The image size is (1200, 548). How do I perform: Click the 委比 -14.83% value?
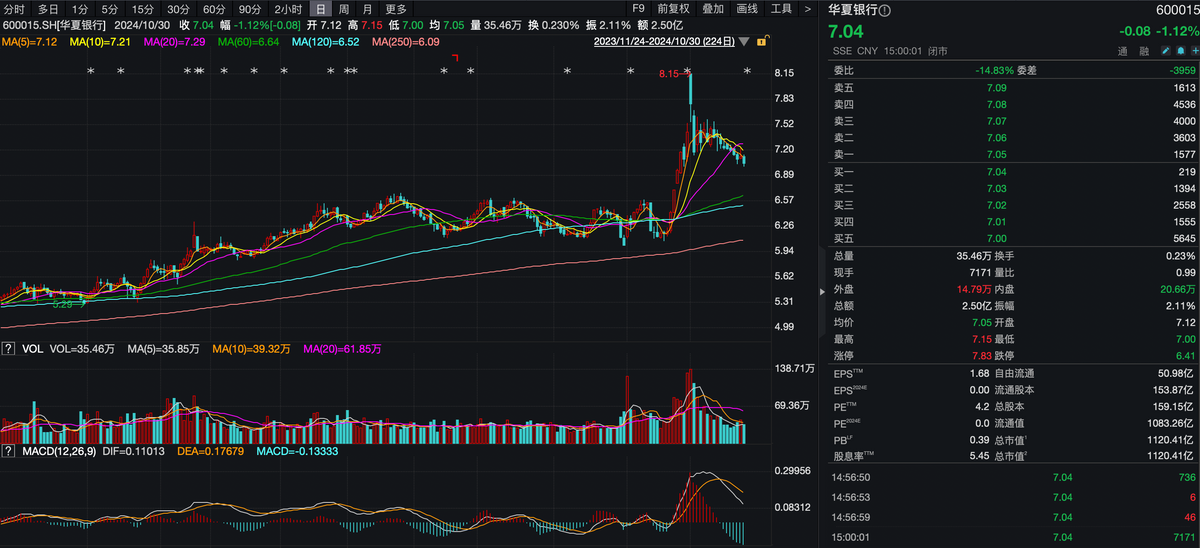tap(995, 70)
